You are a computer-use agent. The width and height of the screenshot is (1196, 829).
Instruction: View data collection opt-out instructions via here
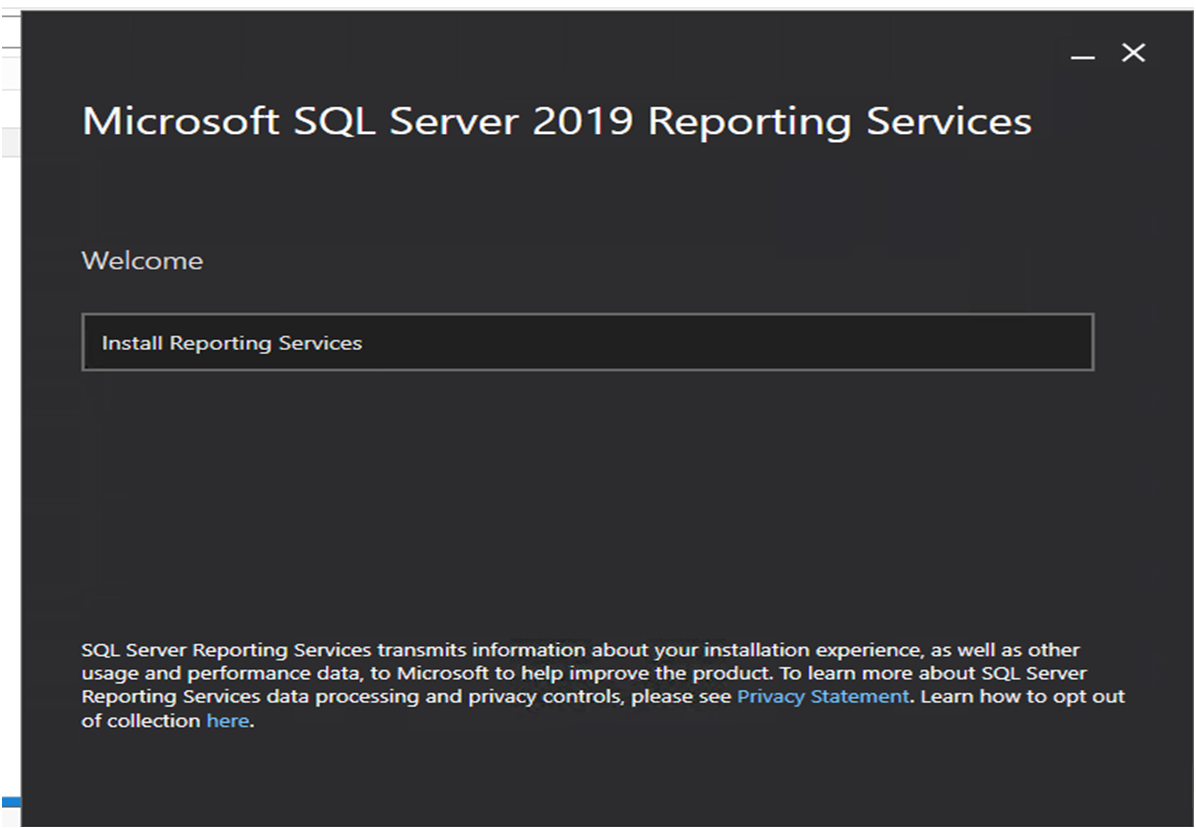coord(227,720)
